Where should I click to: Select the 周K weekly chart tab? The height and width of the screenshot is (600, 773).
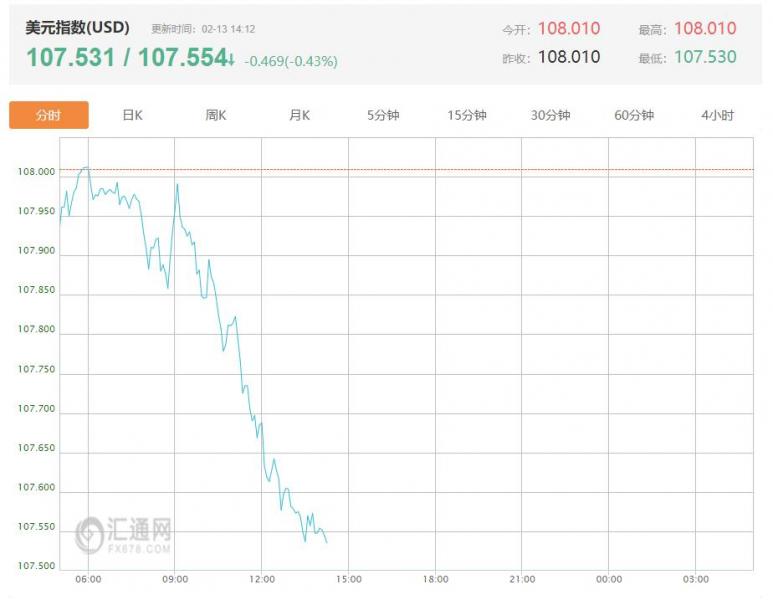(216, 115)
